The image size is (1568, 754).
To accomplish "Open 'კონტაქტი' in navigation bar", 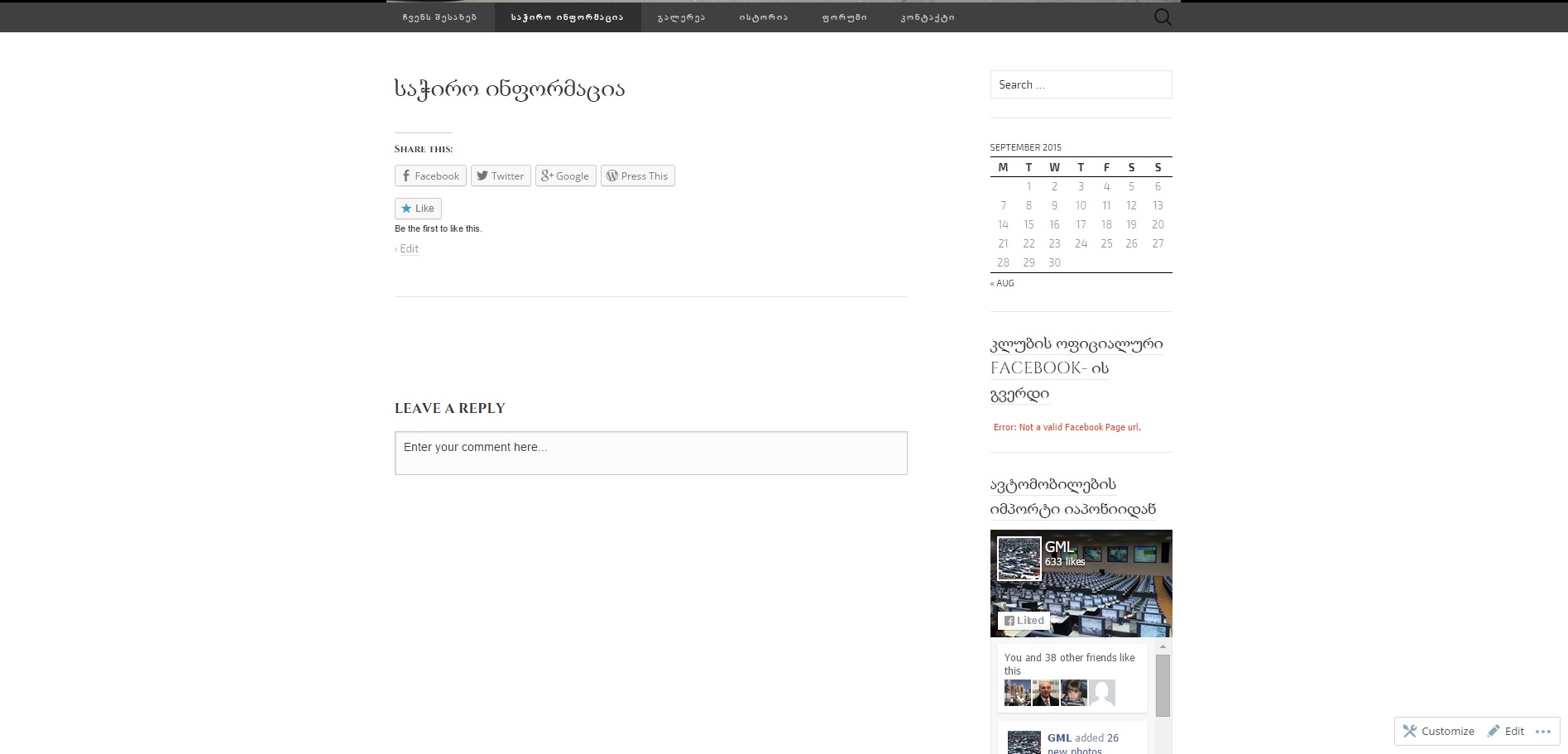I will coord(927,17).
